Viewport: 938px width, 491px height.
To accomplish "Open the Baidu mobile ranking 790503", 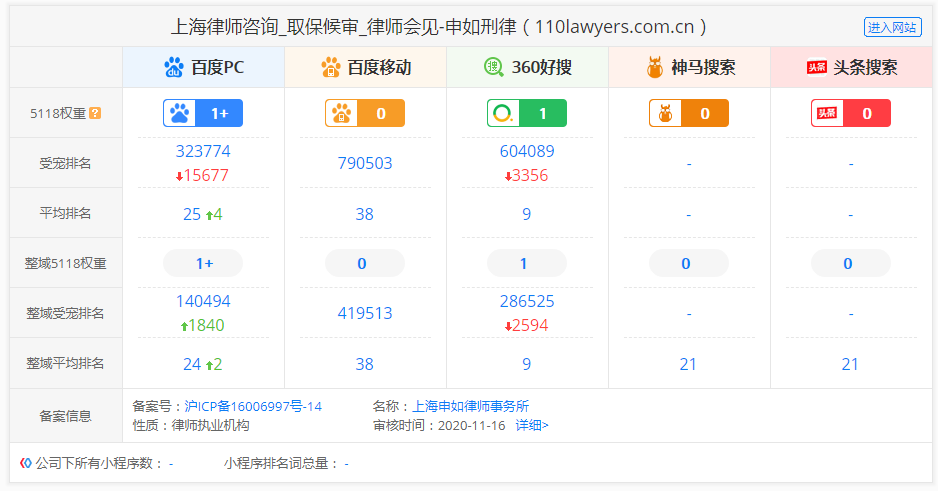I will pos(365,163).
